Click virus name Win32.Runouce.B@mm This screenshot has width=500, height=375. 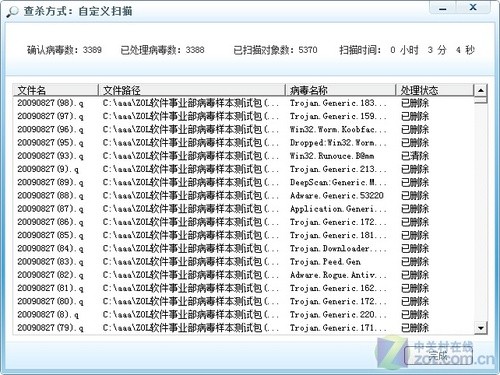[332, 156]
